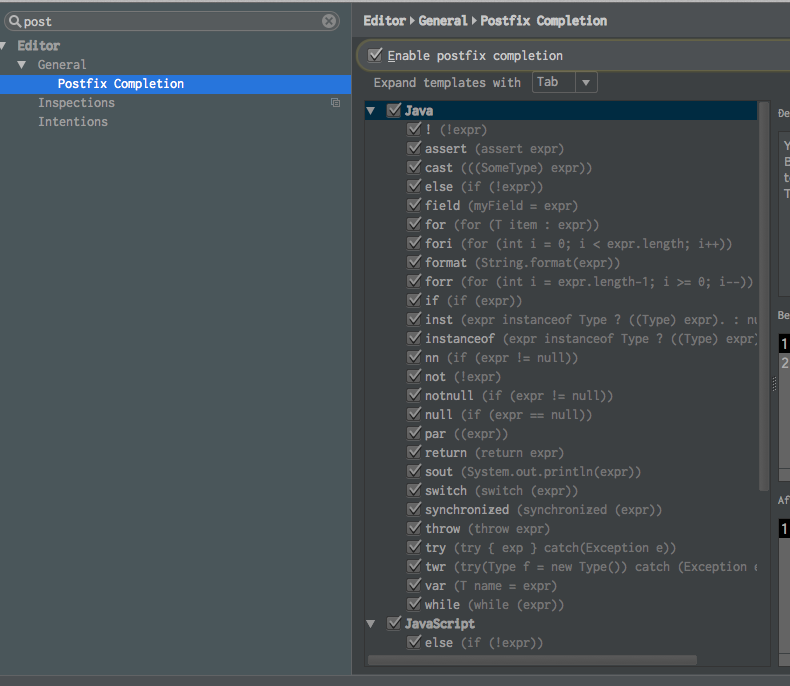Toggle the fori template checkbox
Screen dimensions: 790x686
(x=414, y=243)
